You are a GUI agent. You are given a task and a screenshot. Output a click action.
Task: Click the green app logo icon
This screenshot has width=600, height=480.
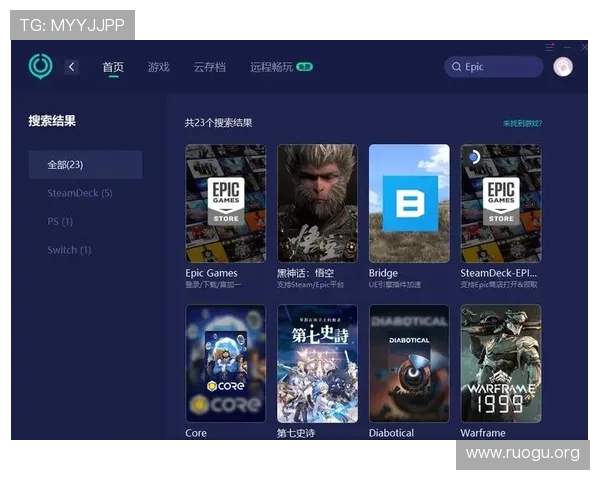(40, 67)
